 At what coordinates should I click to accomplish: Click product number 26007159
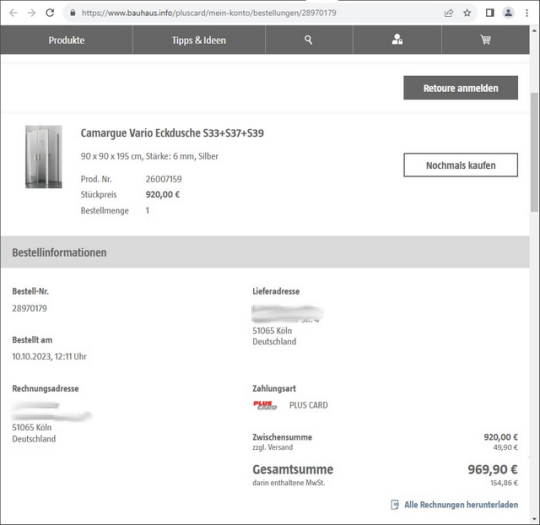pos(164,179)
